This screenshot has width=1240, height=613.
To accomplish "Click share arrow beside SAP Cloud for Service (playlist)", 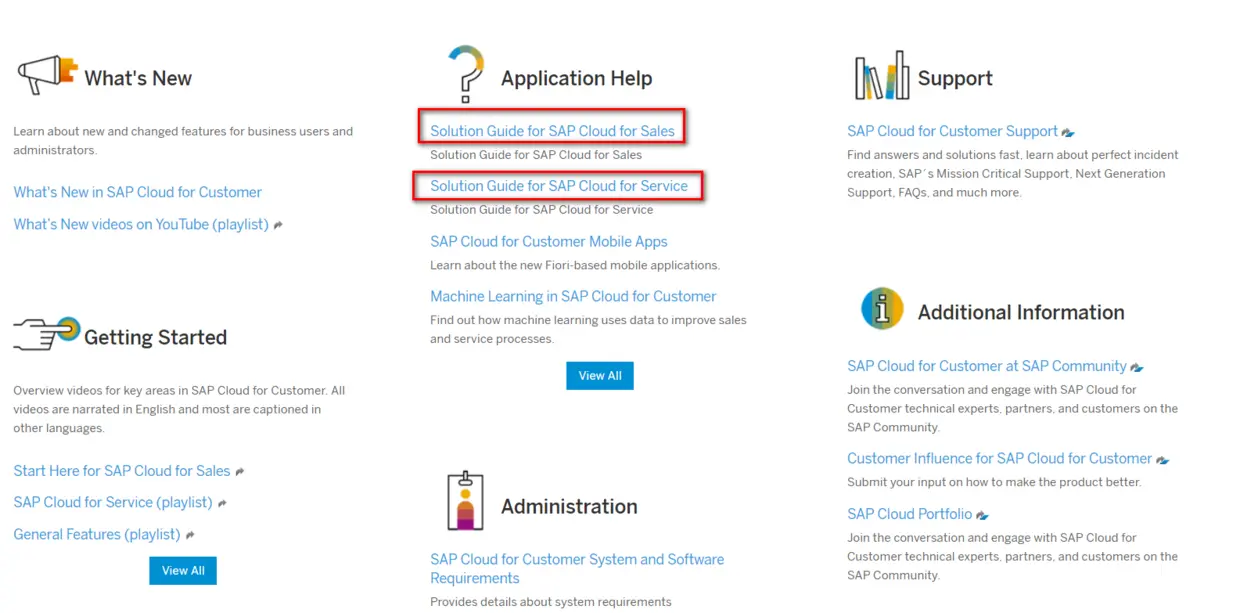I will [x=222, y=504].
